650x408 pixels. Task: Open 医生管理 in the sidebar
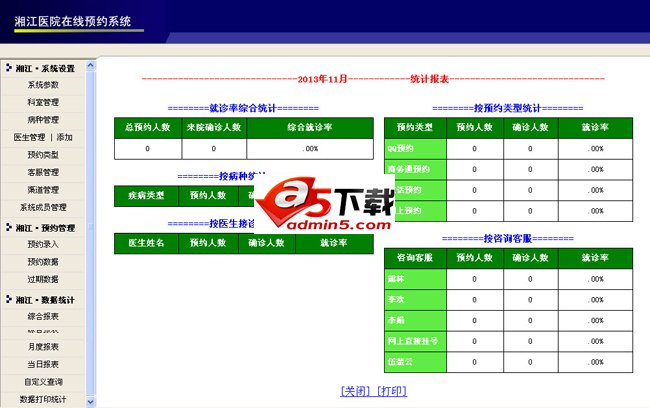pos(29,137)
